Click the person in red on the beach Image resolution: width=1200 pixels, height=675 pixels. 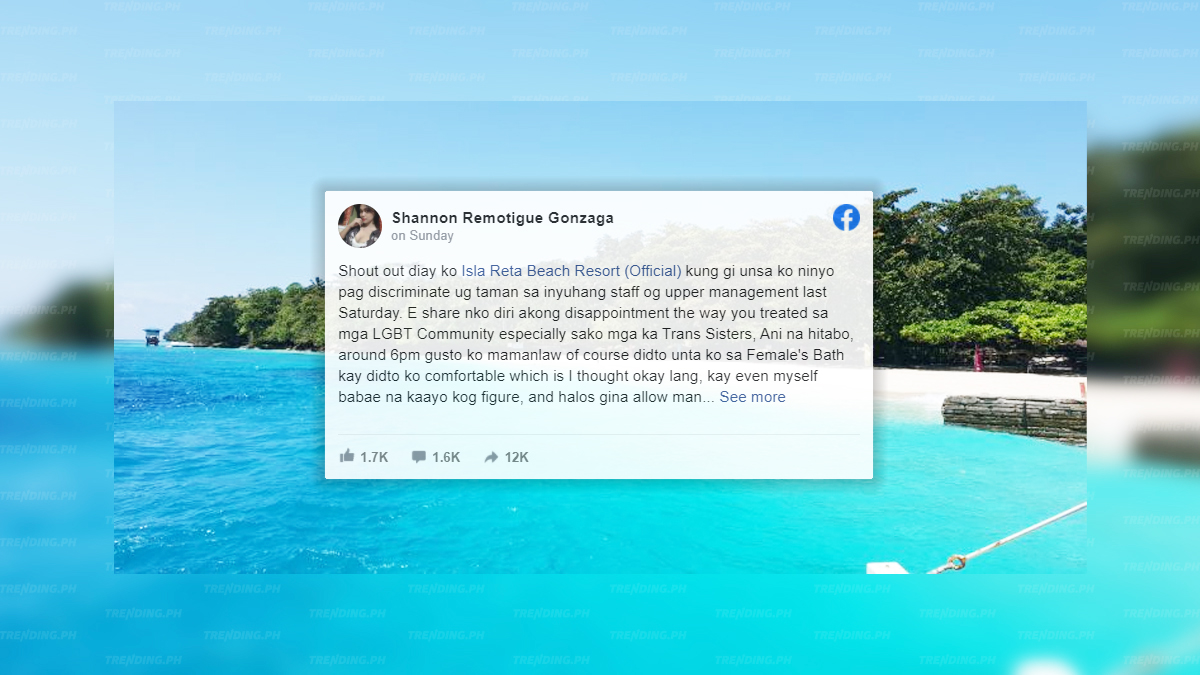coord(977,358)
